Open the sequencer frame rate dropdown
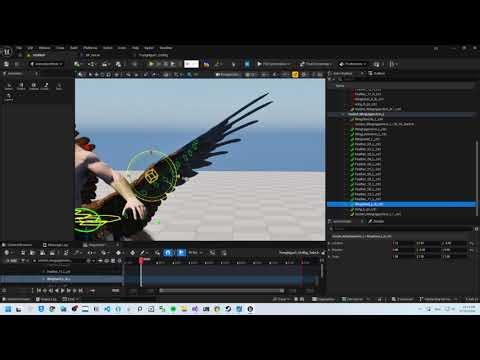The image size is (480, 360). [196, 253]
